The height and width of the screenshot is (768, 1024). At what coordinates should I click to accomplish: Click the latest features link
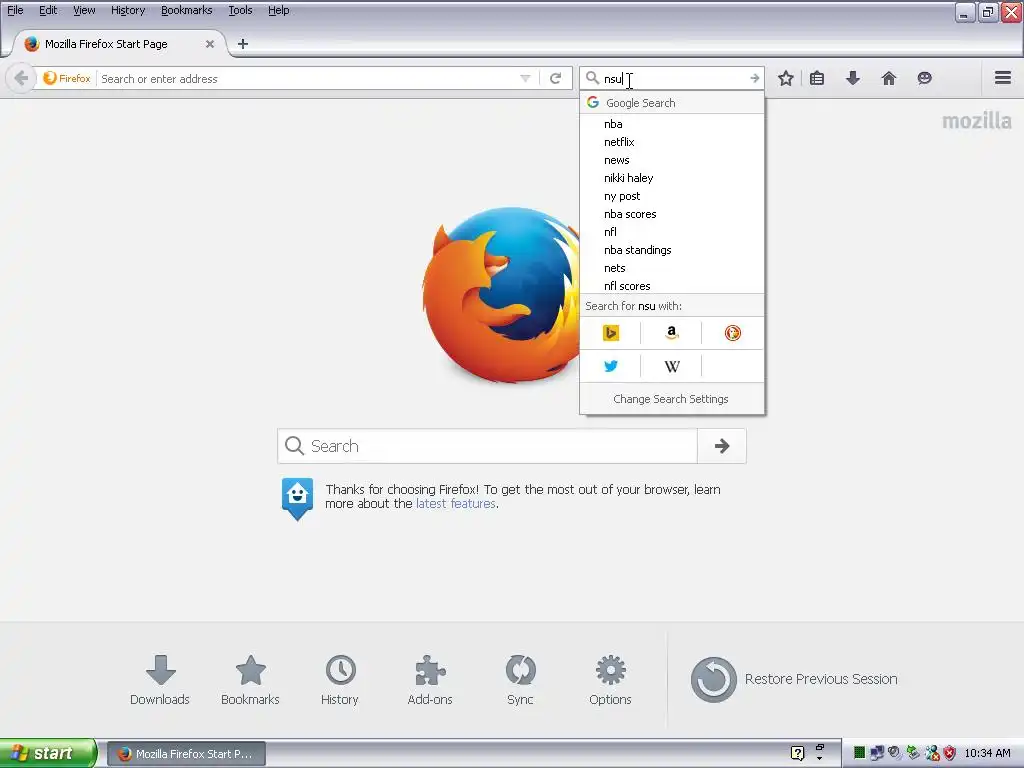pos(456,504)
